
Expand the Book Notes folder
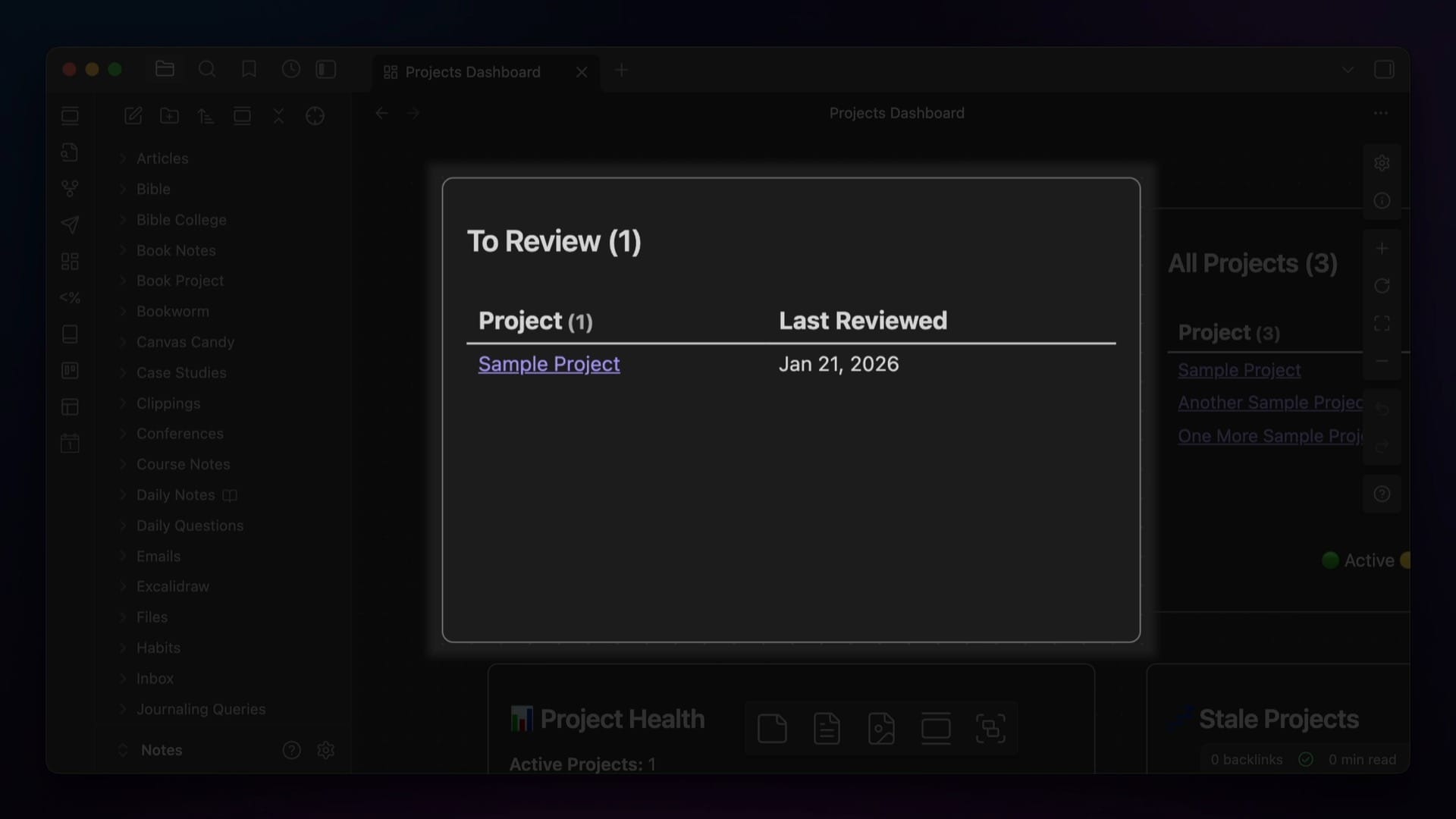pyautogui.click(x=176, y=250)
